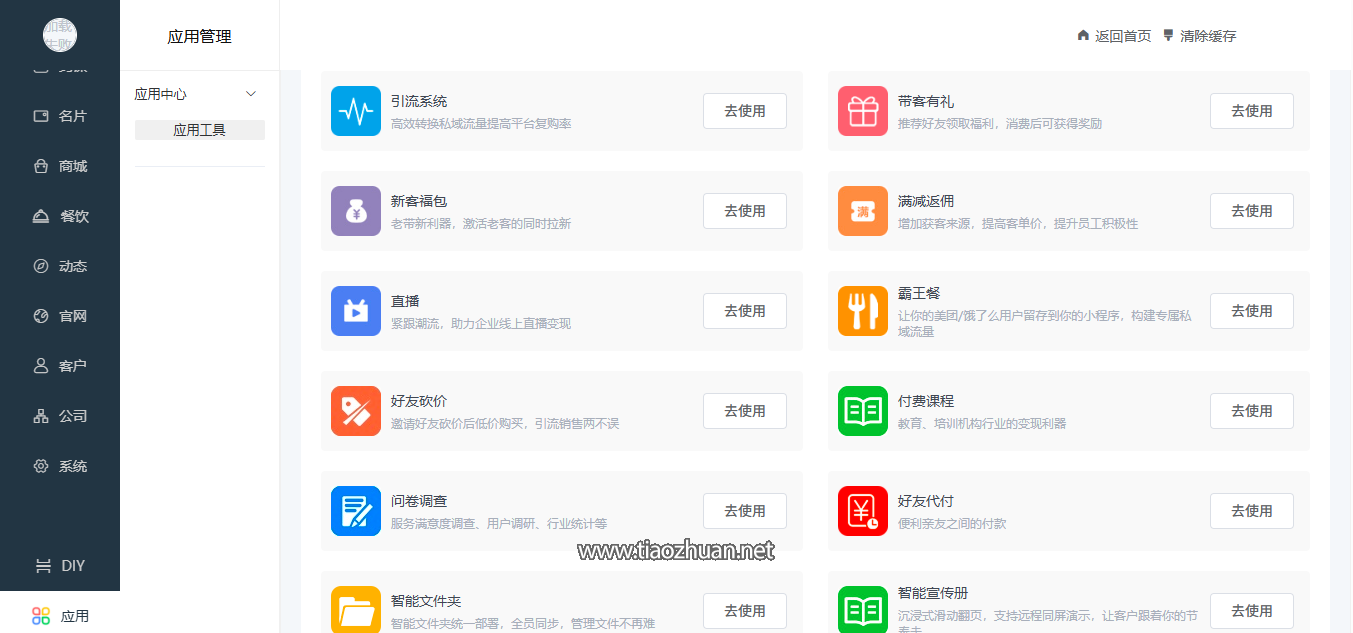Select the 应用工具 menu entry

(x=199, y=129)
